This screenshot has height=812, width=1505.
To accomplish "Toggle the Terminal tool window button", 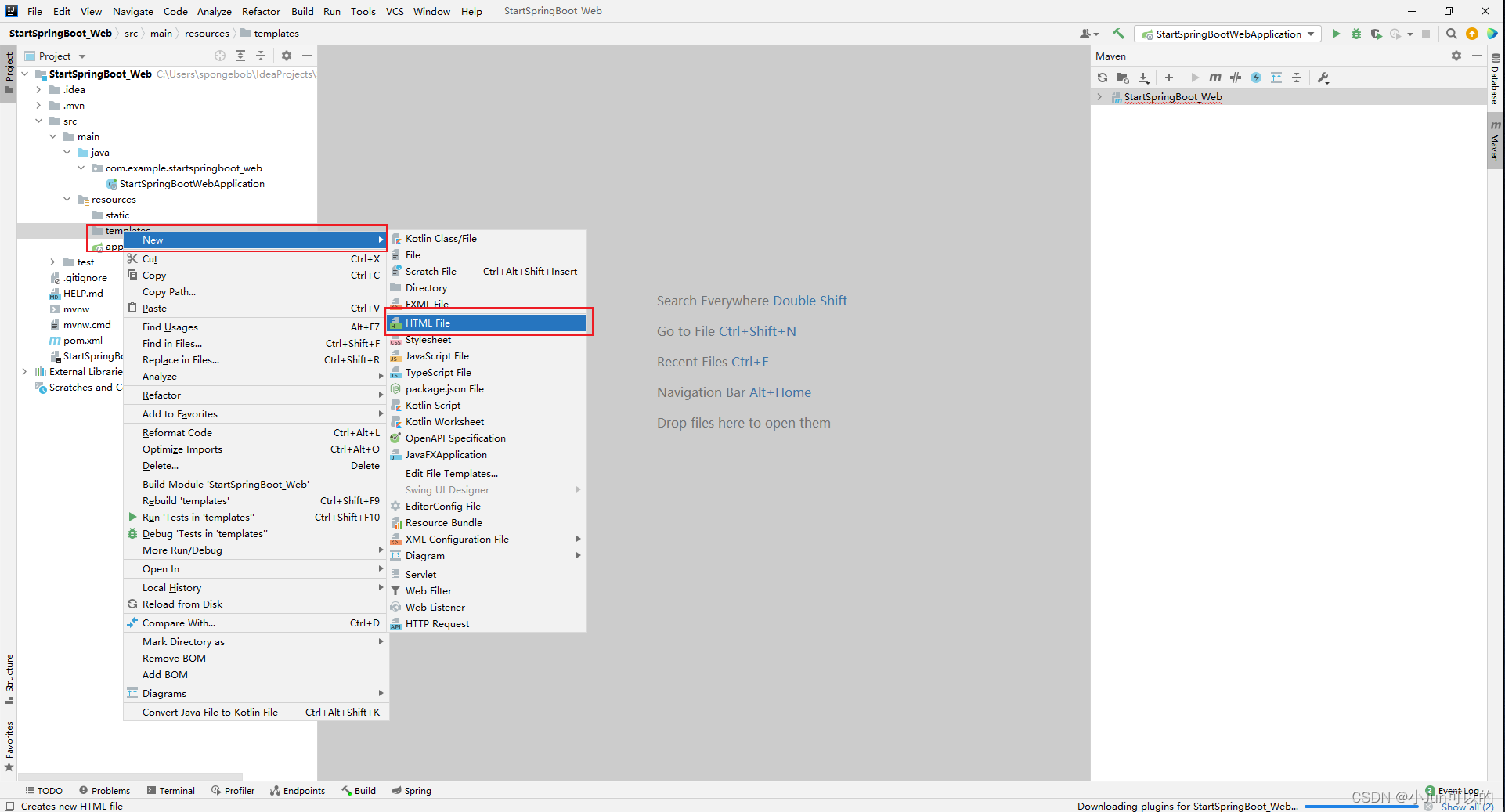I will [171, 791].
